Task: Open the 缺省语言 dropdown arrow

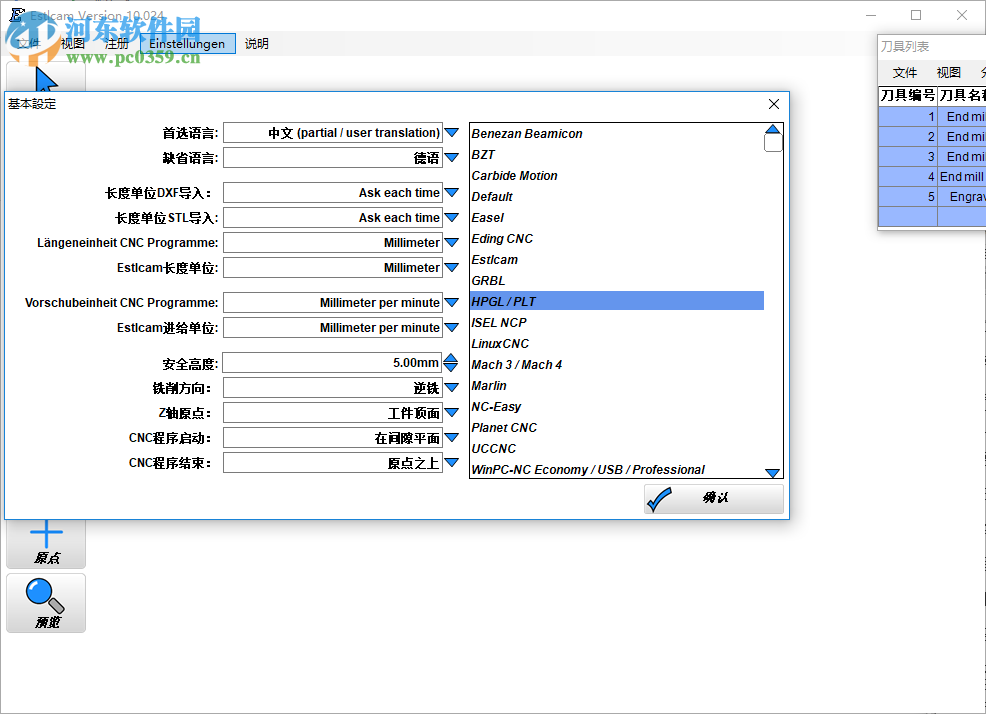Action: 451,158
